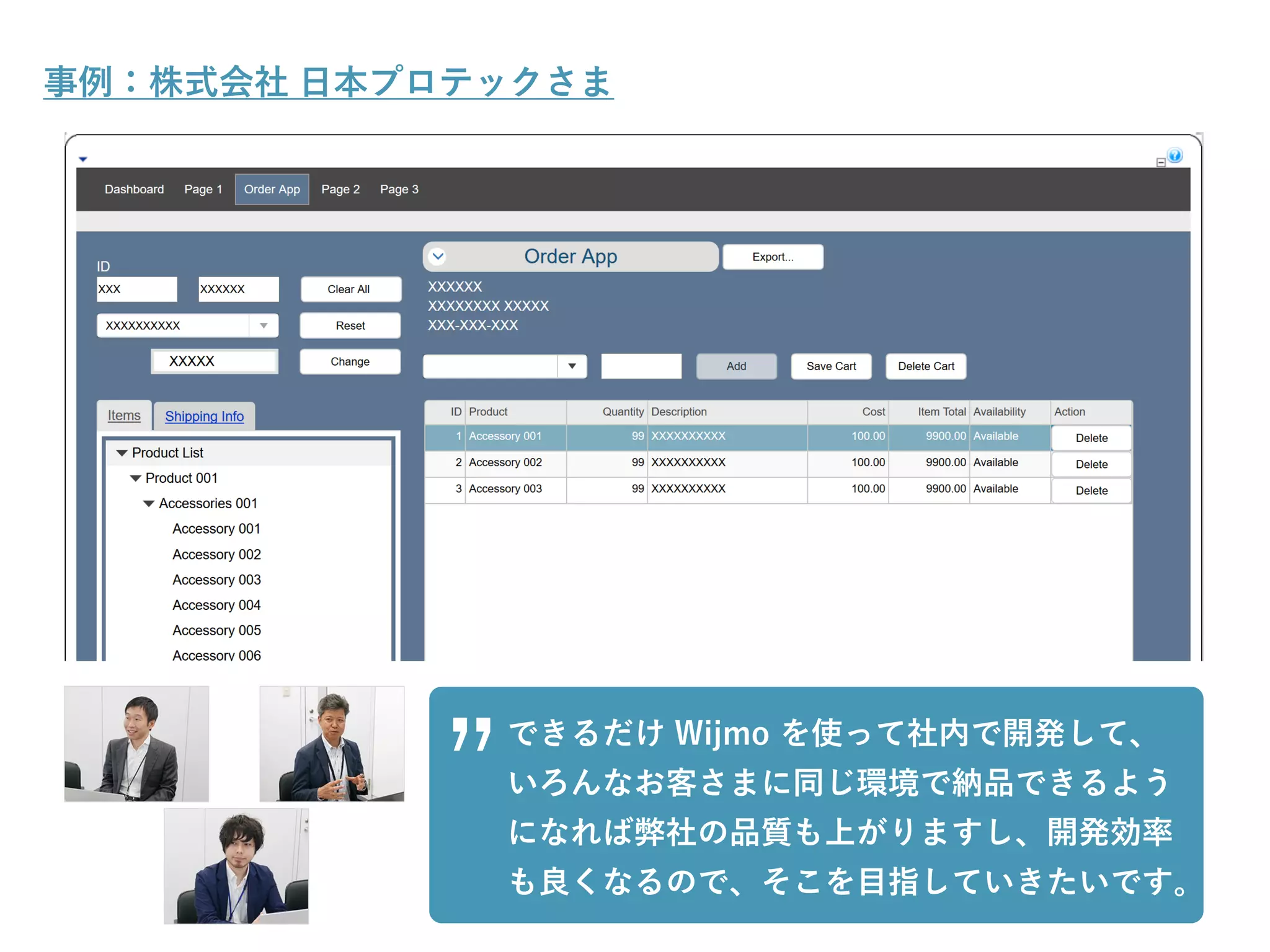Click the Save Cart button
This screenshot has height=952, width=1270.
[x=831, y=366]
